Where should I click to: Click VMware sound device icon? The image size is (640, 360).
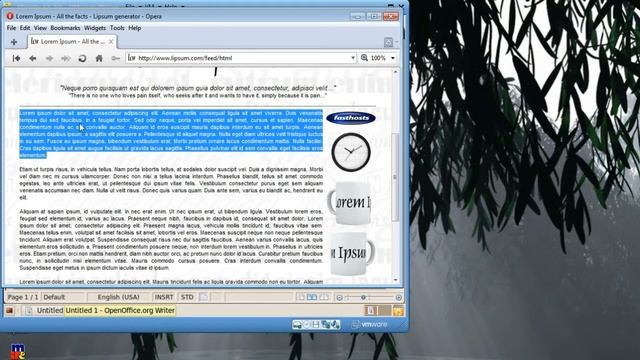click(x=335, y=325)
